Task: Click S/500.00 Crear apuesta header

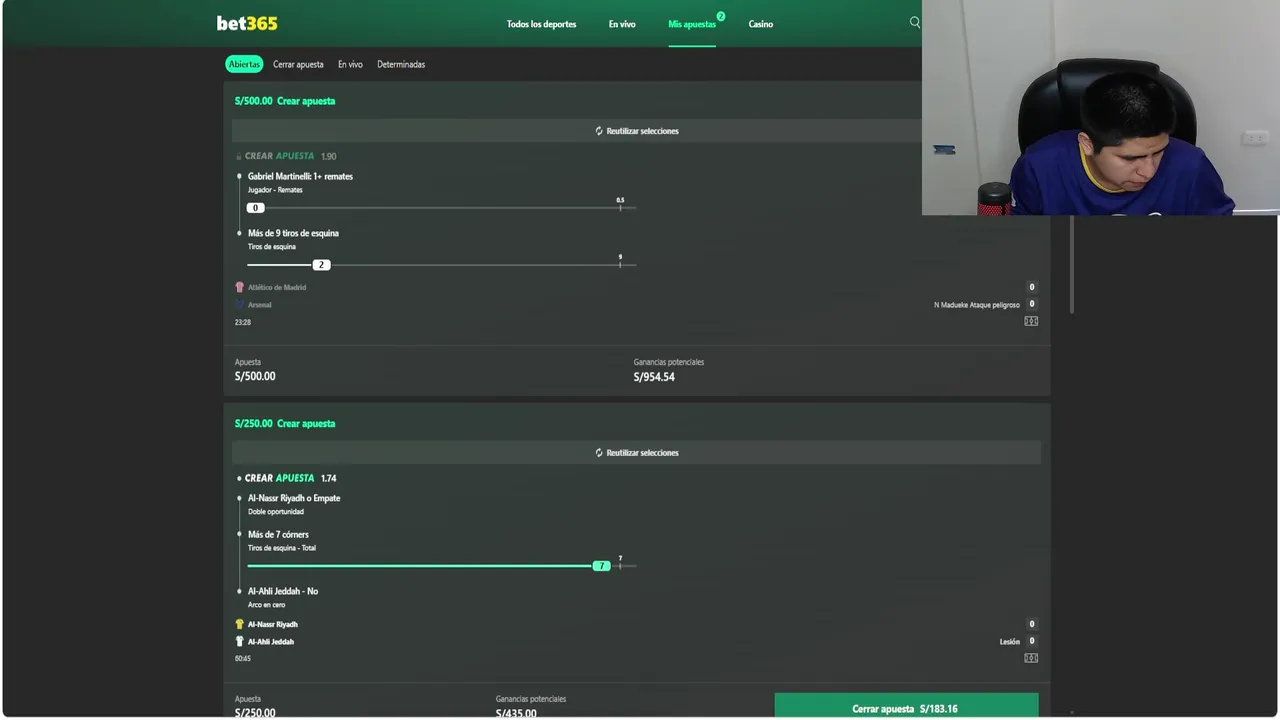Action: point(285,101)
